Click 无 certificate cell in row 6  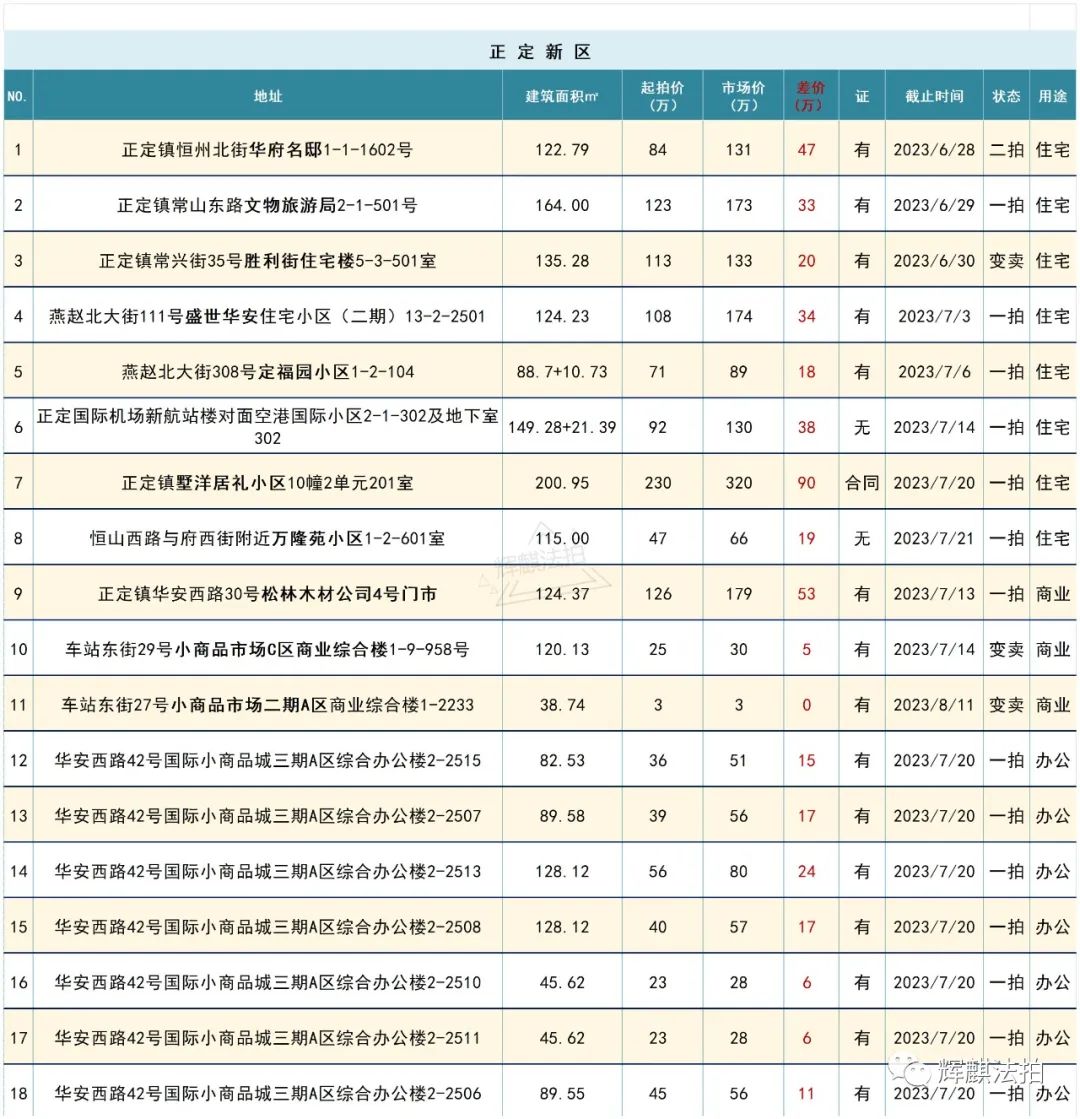[862, 427]
